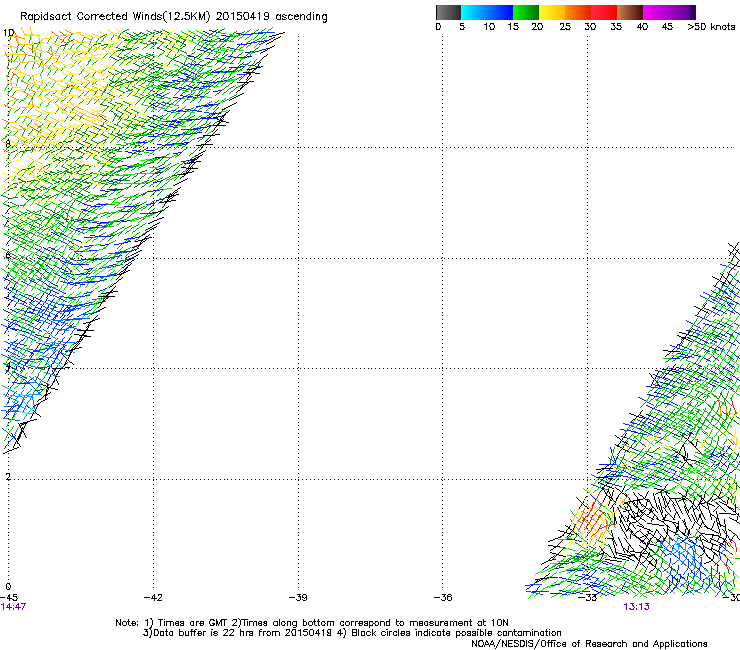Click the magenta-purple 40-50 knots color band
The image size is (740, 650).
(x=669, y=12)
